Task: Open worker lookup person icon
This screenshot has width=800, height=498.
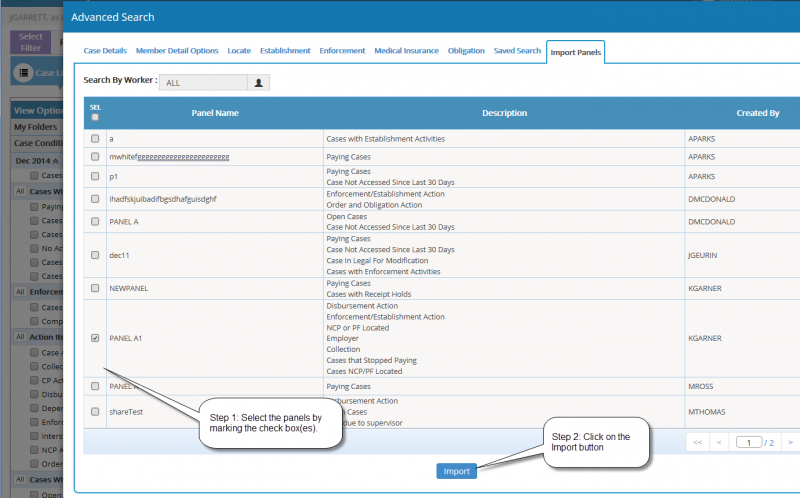Action: 259,83
